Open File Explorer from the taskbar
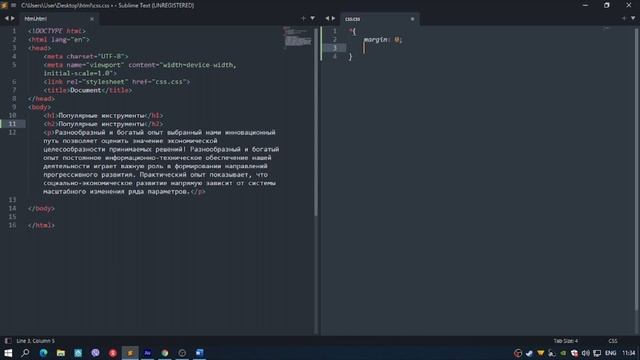 [61, 353]
